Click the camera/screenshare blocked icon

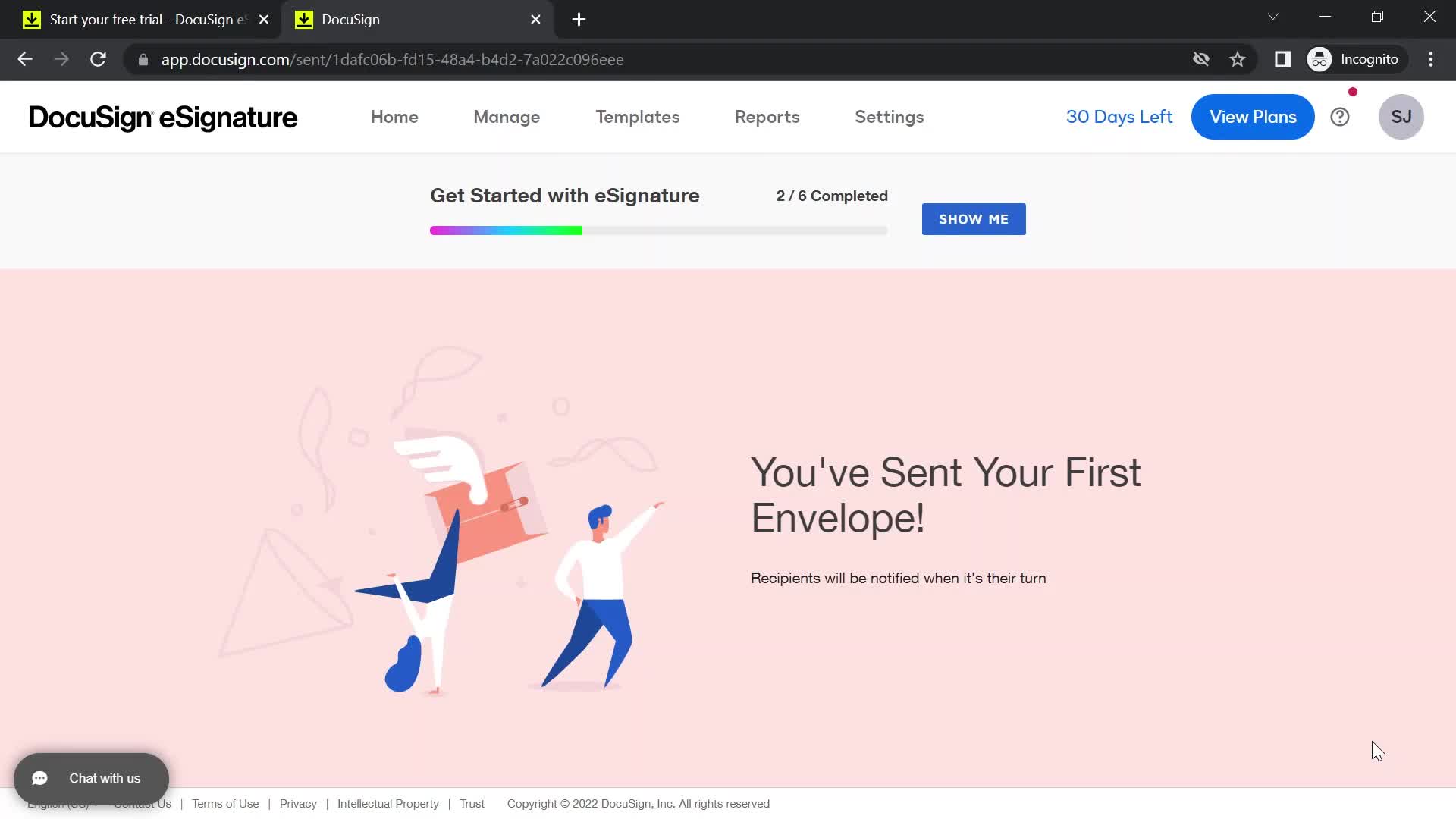point(1201,59)
